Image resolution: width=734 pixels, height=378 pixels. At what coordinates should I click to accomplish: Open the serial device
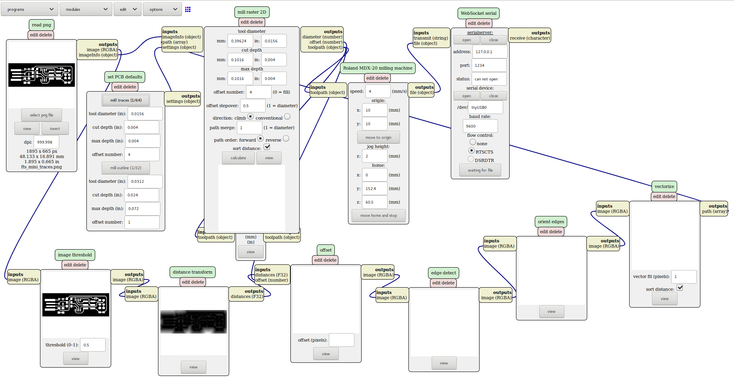466,96
